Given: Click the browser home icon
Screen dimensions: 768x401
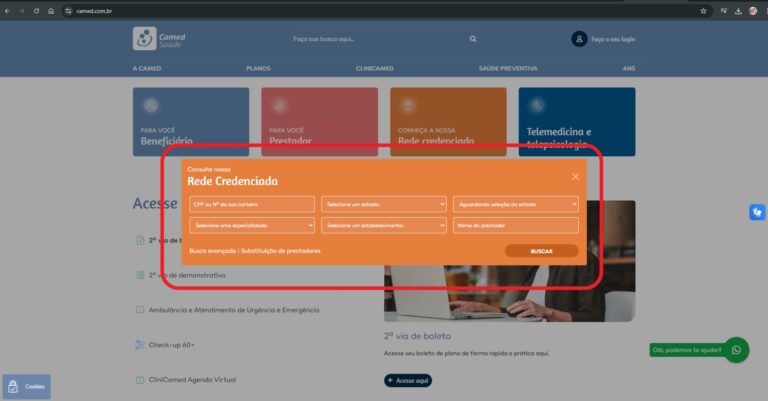Looking at the screenshot, I should pyautogui.click(x=51, y=11).
